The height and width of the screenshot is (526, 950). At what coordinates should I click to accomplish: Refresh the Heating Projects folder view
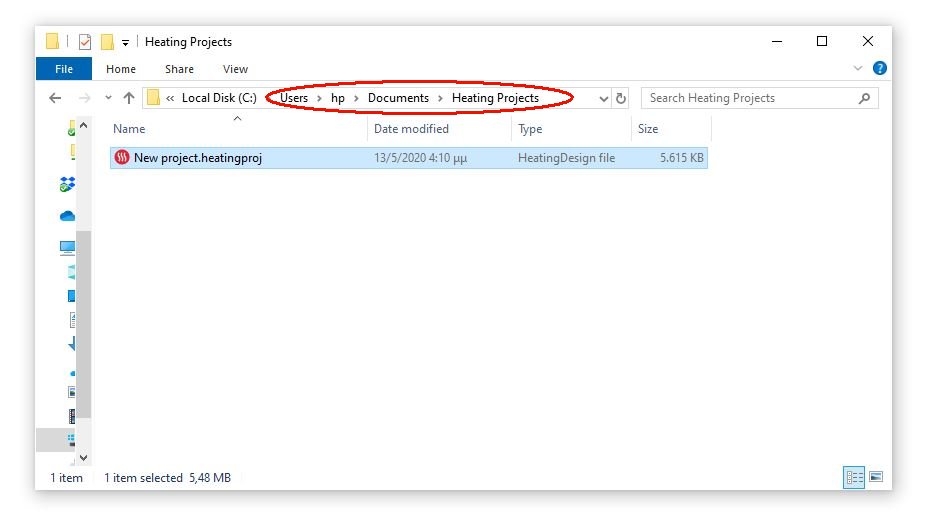coord(621,98)
